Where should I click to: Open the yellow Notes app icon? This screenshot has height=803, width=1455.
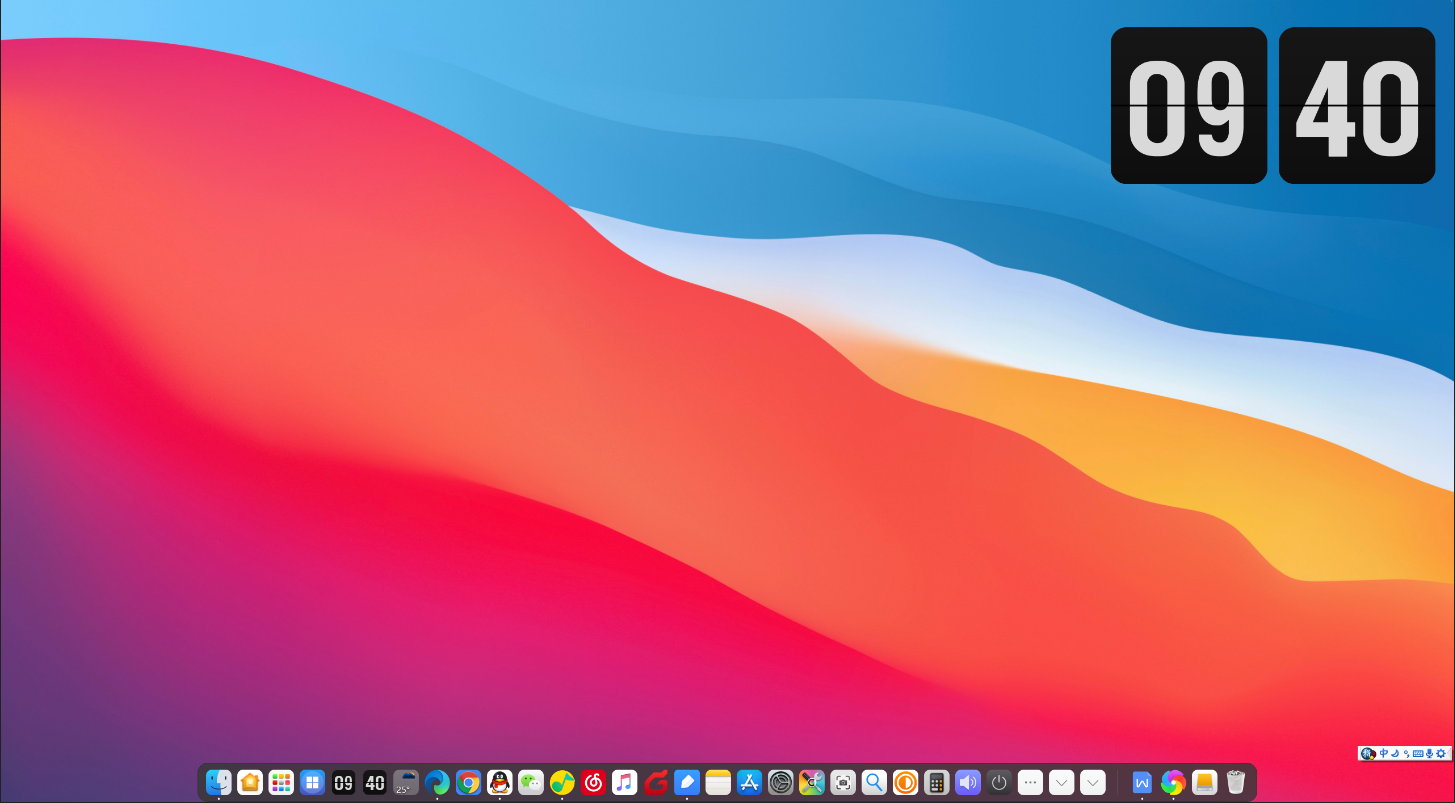(x=718, y=782)
